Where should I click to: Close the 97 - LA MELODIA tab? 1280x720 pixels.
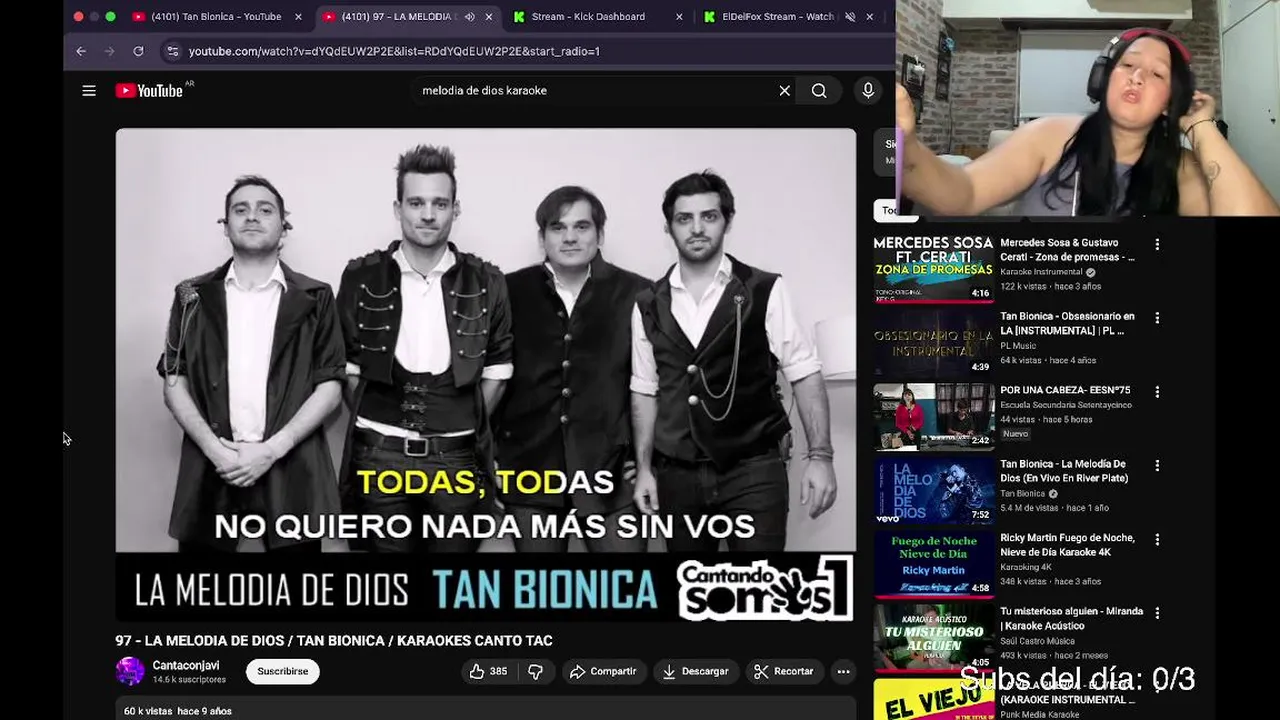(x=489, y=17)
